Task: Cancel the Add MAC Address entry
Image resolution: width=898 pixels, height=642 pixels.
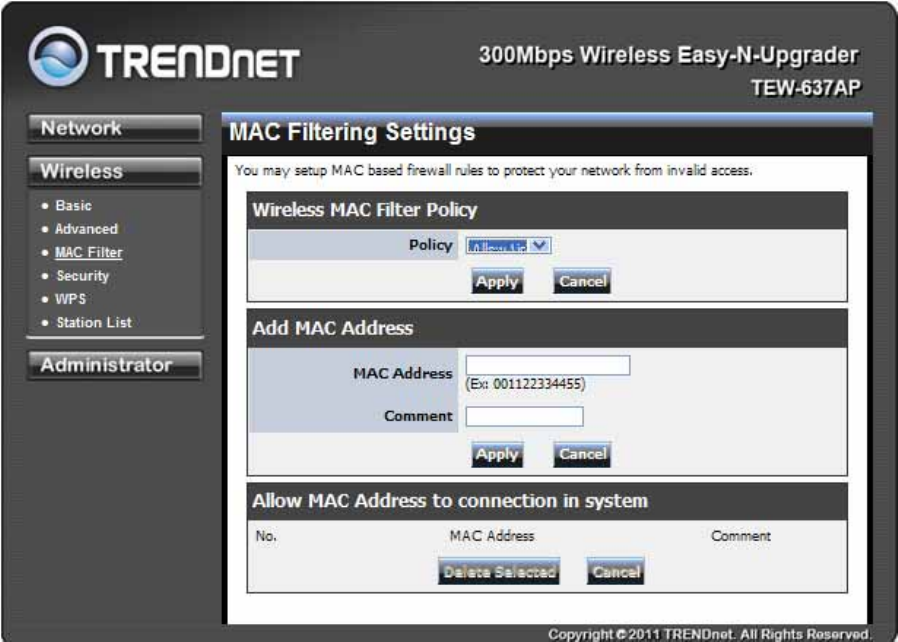Action: [582, 454]
